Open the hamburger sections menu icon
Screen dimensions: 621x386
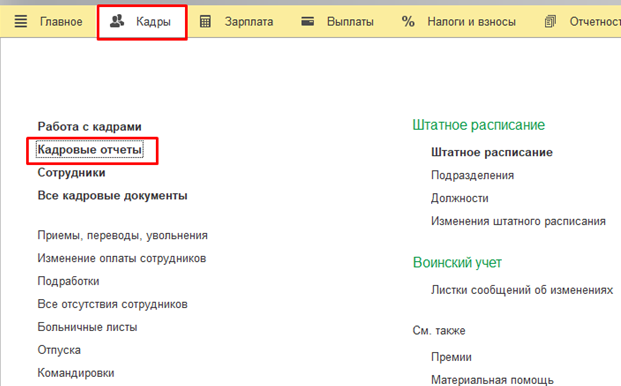21,21
